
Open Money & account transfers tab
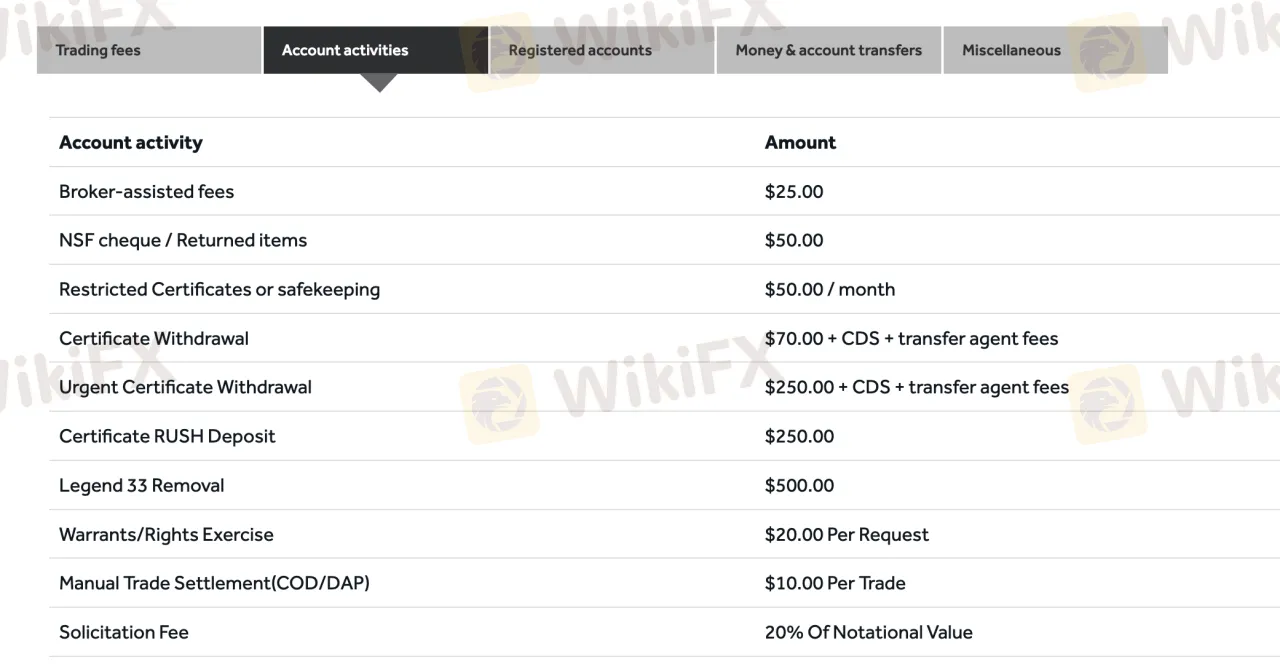pyautogui.click(x=829, y=50)
